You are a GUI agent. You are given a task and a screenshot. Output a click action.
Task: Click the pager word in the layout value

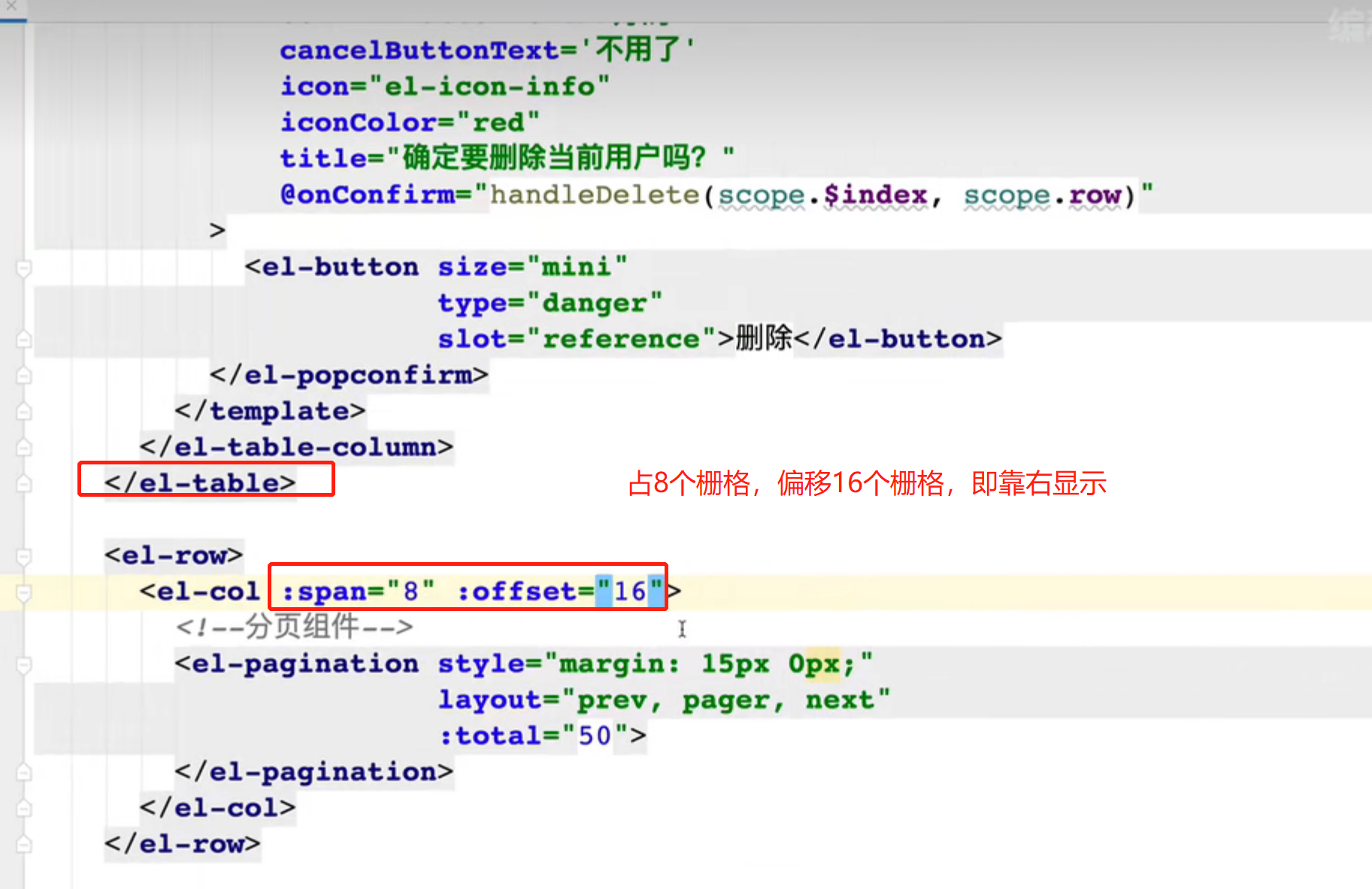point(726,700)
